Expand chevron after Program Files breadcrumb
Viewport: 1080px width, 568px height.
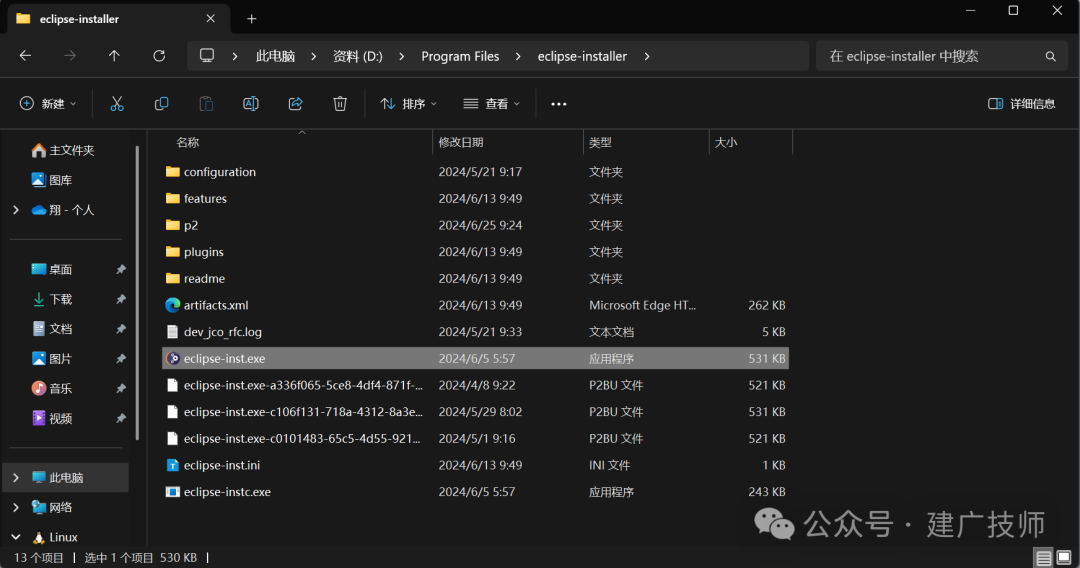coord(518,56)
